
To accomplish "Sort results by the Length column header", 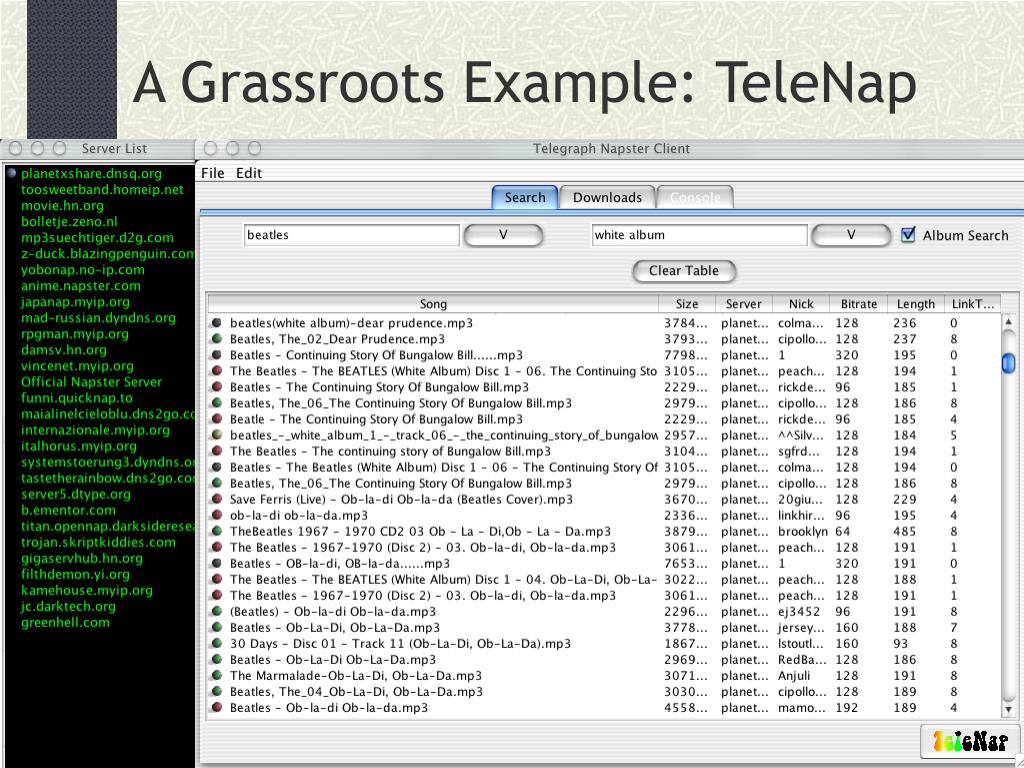I will [916, 304].
